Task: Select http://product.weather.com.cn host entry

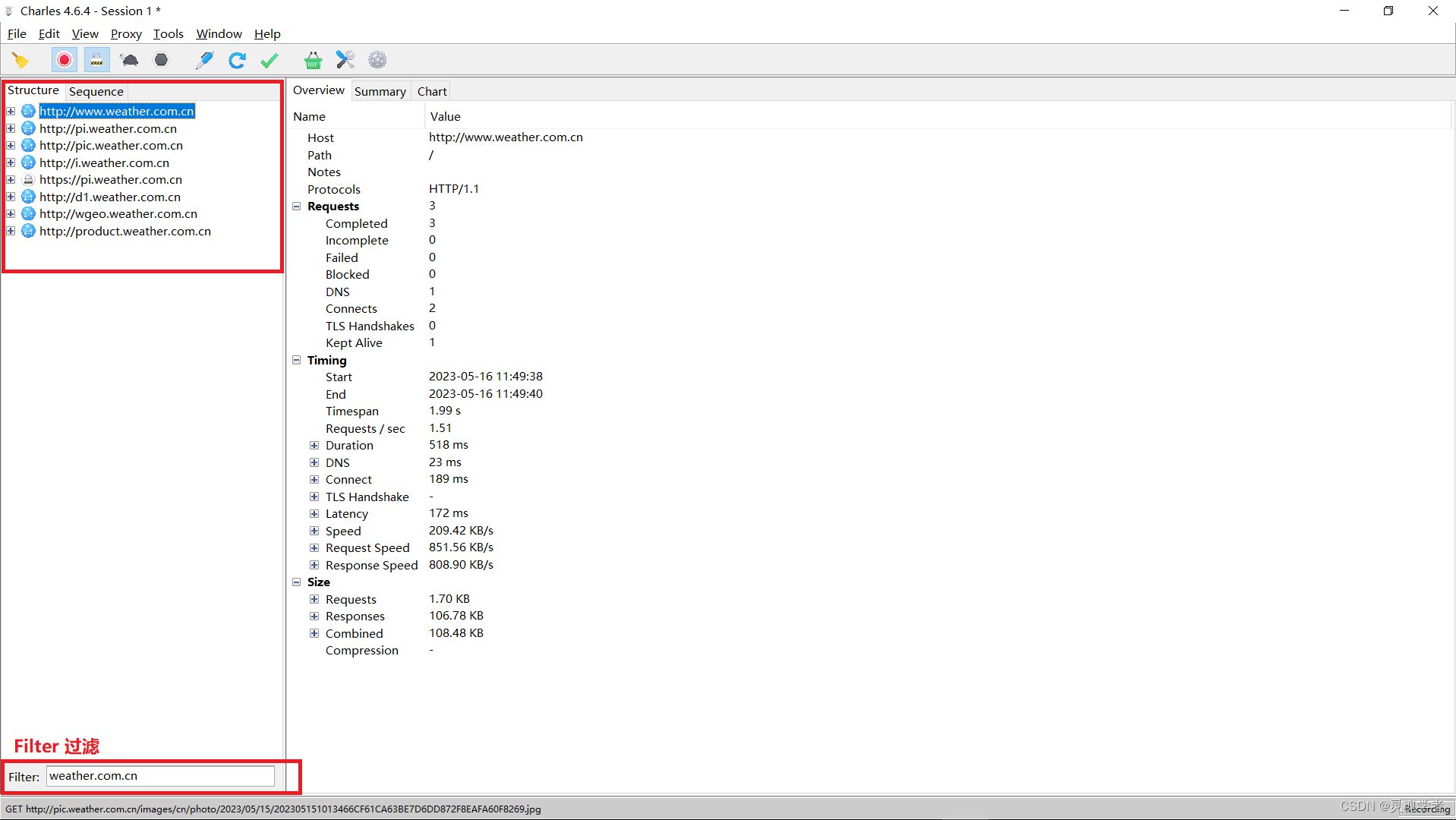Action: coord(125,231)
